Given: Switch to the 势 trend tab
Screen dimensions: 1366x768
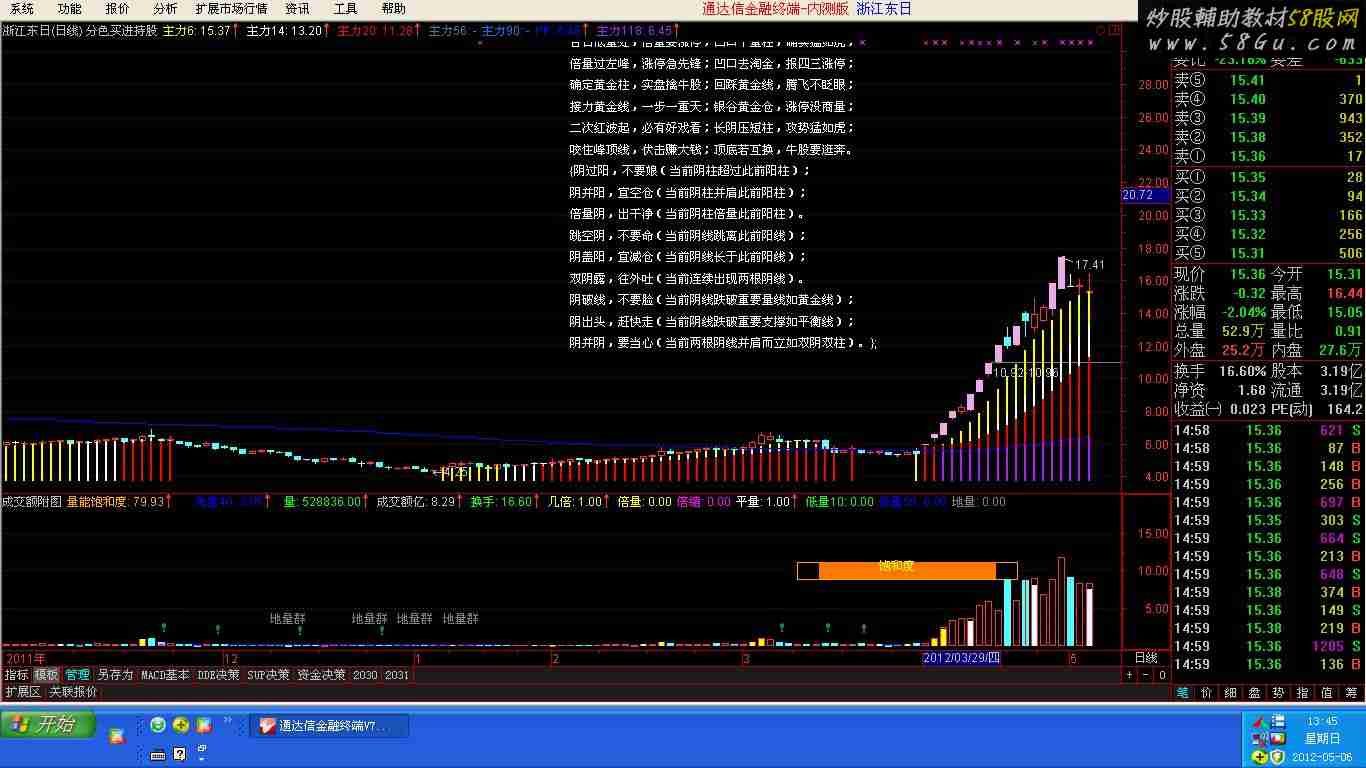Looking at the screenshot, I should click(1278, 692).
